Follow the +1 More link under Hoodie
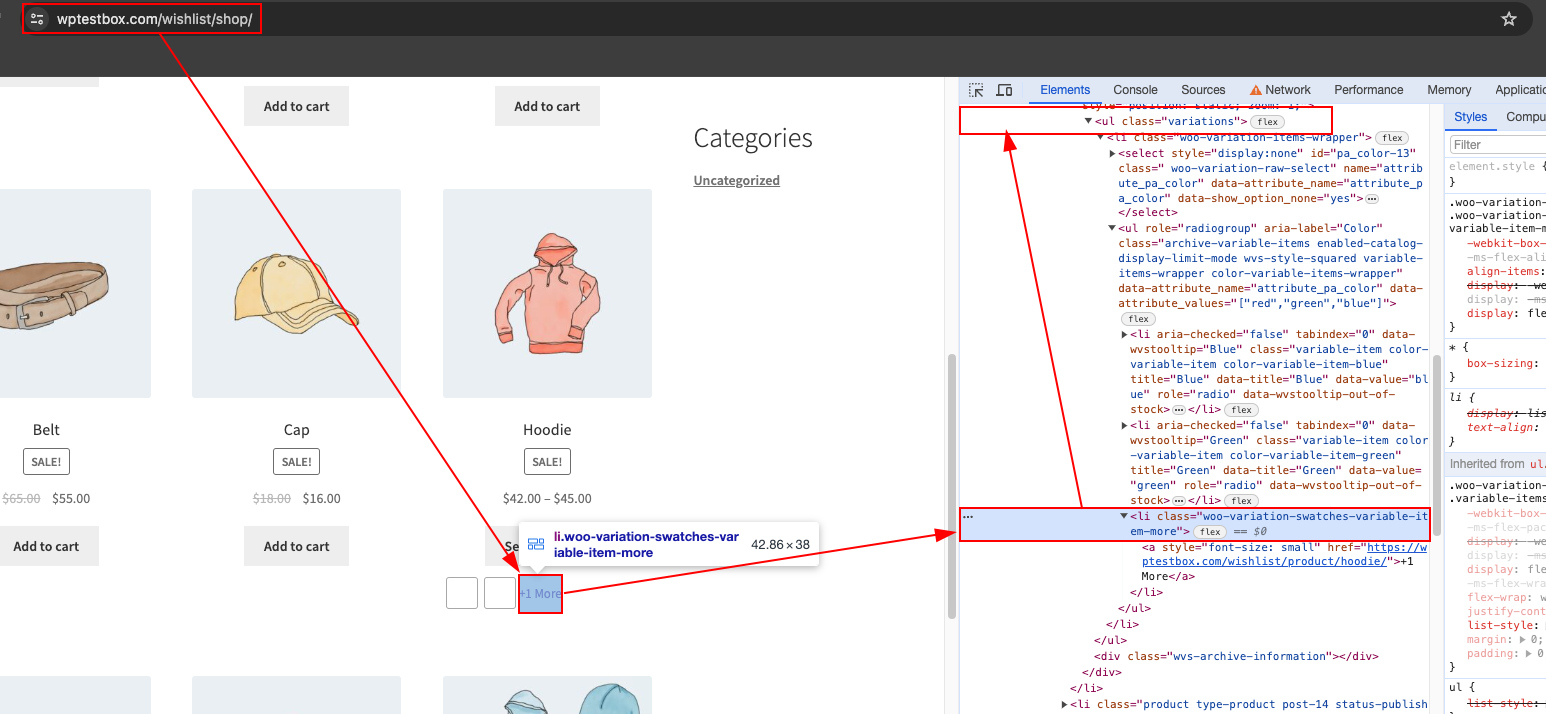The height and width of the screenshot is (714, 1546). click(x=540, y=594)
